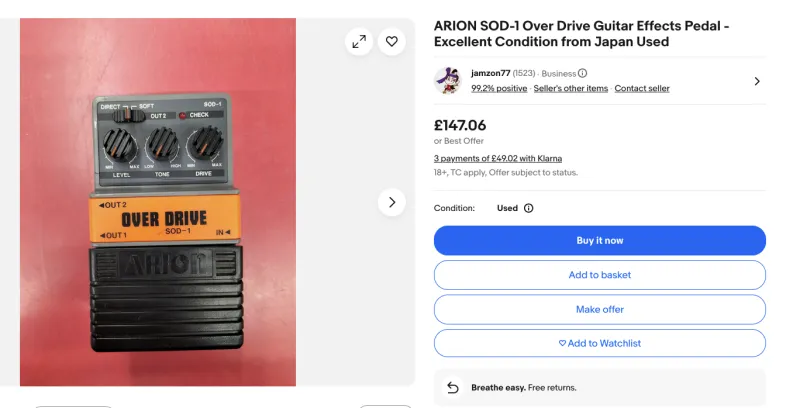Click the ARION pedal product photo

(158, 202)
